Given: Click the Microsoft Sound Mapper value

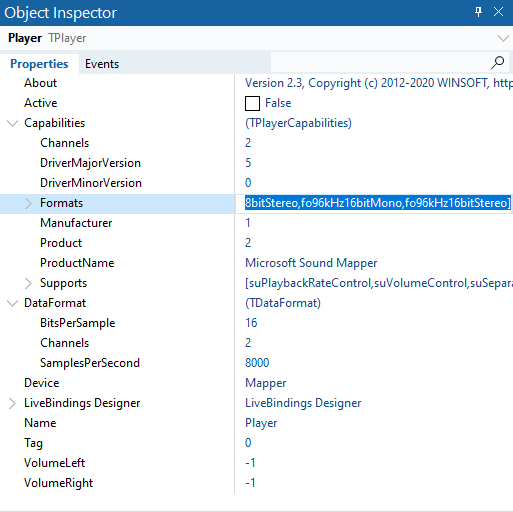Looking at the screenshot, I should point(311,263).
